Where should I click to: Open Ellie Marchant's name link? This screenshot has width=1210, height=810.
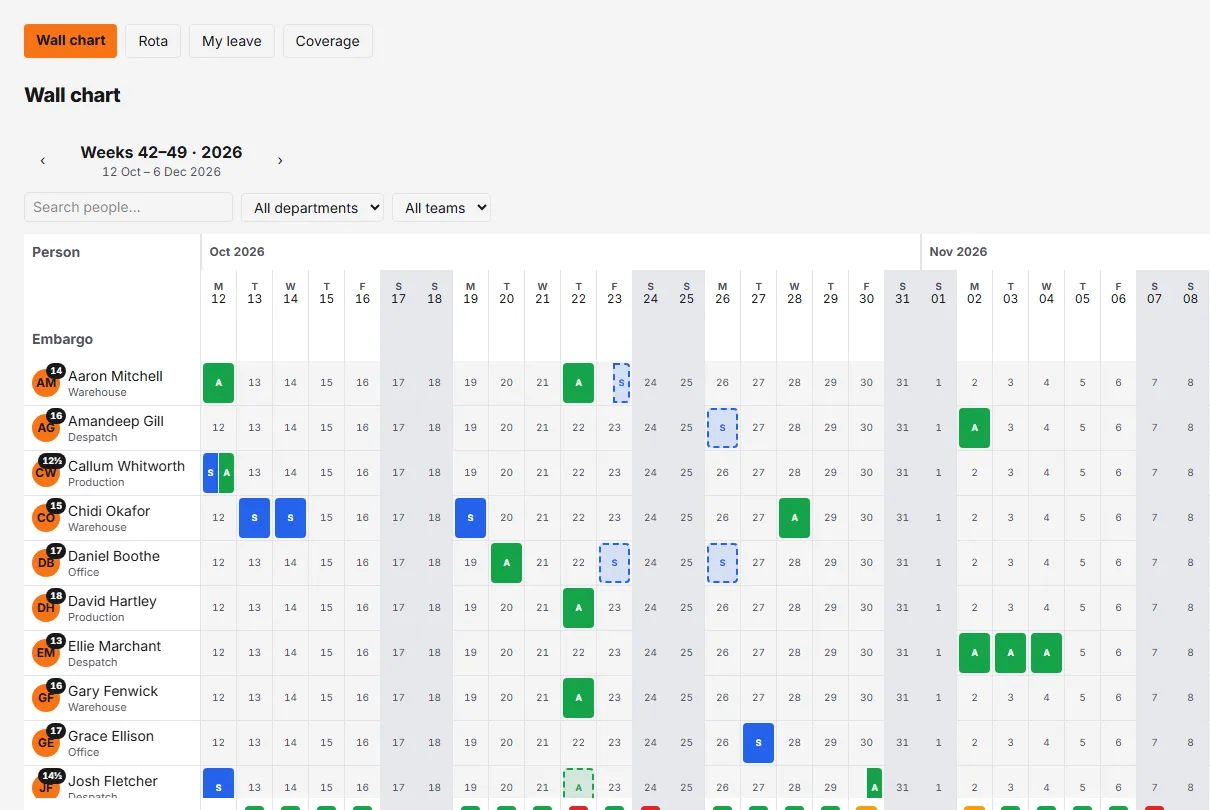coord(114,646)
